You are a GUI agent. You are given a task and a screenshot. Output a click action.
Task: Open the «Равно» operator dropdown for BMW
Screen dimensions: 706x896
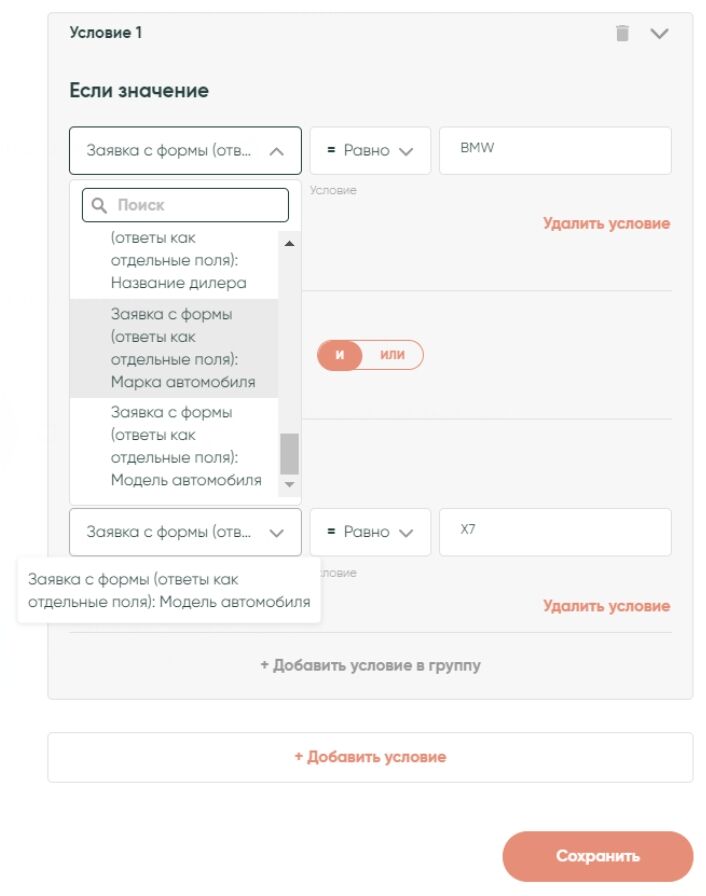tap(370, 151)
